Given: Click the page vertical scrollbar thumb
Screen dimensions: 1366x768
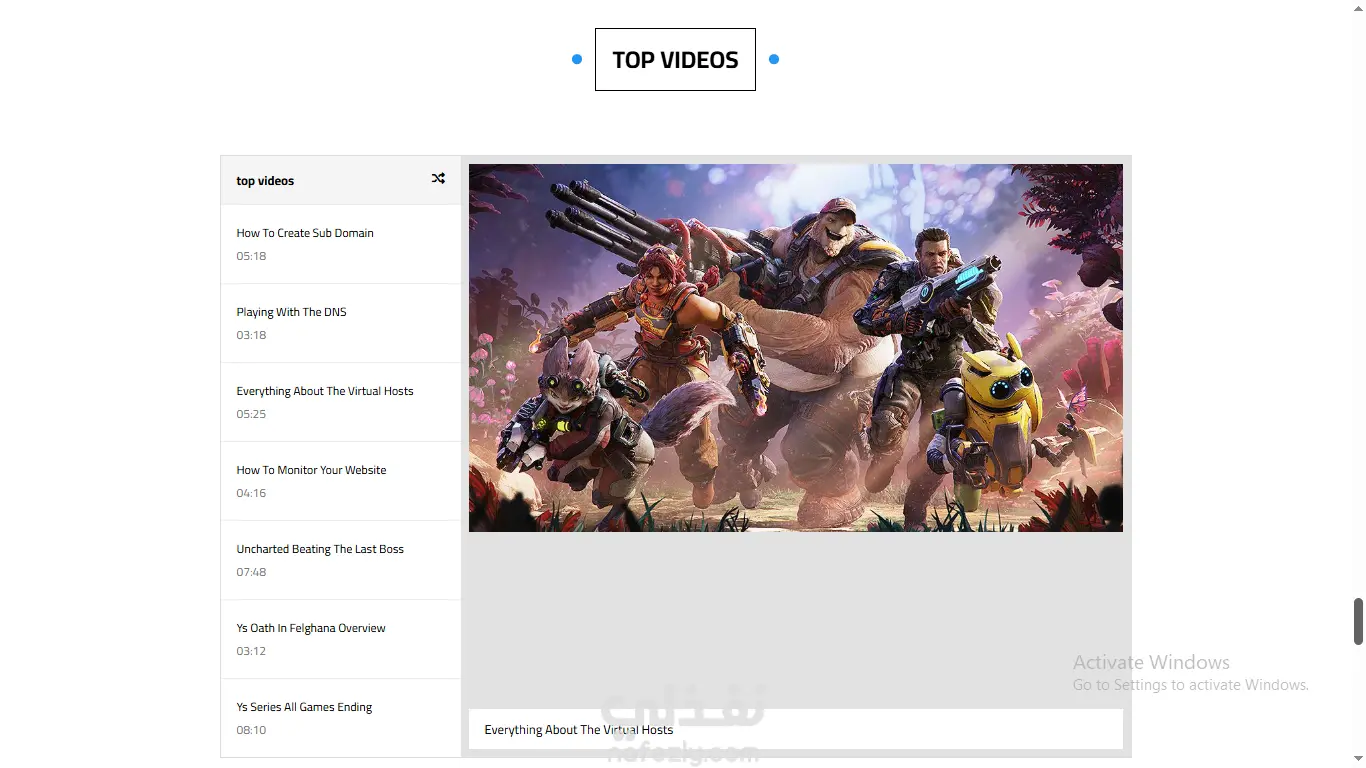Looking at the screenshot, I should (x=1358, y=621).
